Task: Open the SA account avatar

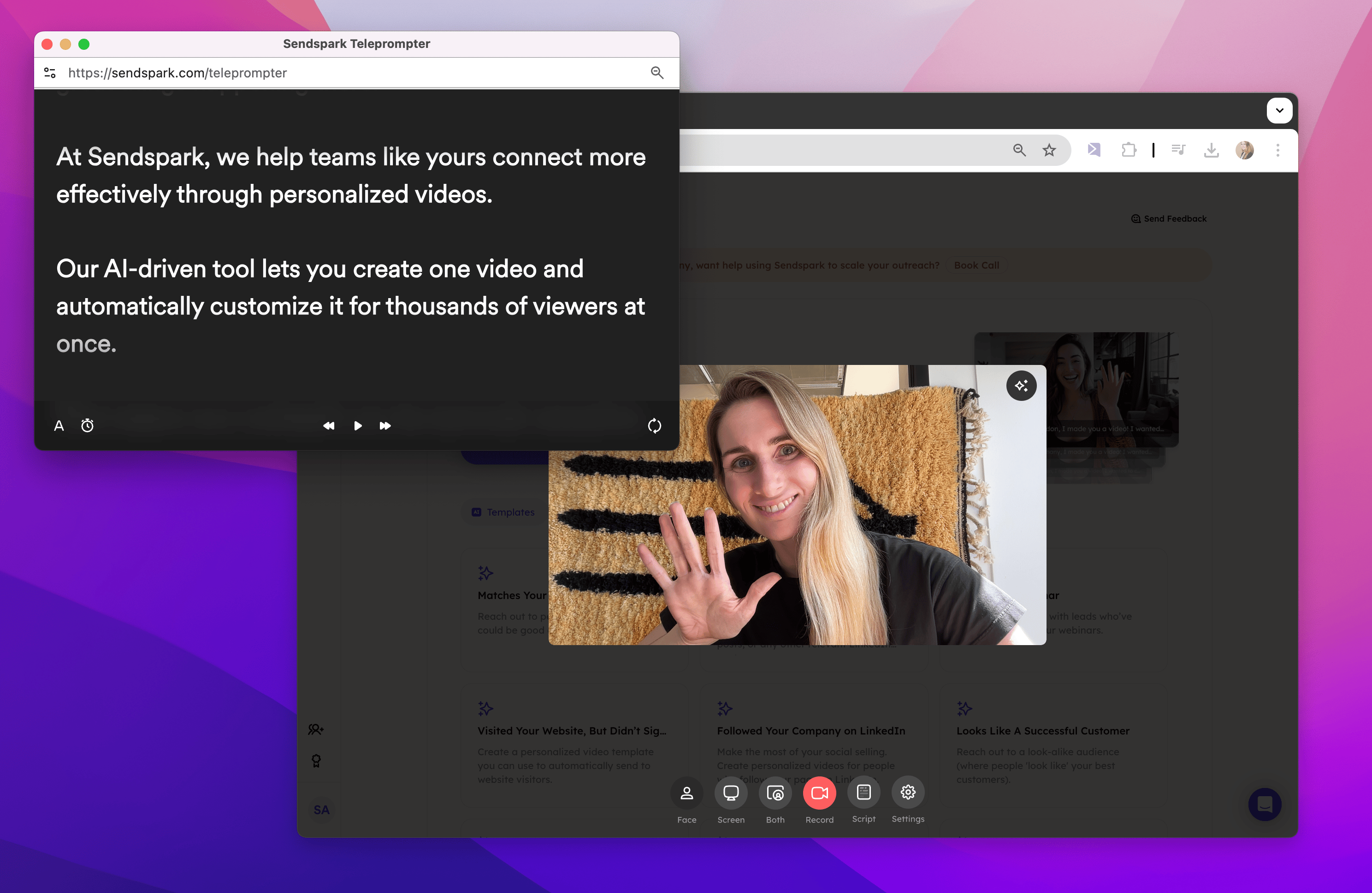Action: click(x=322, y=810)
